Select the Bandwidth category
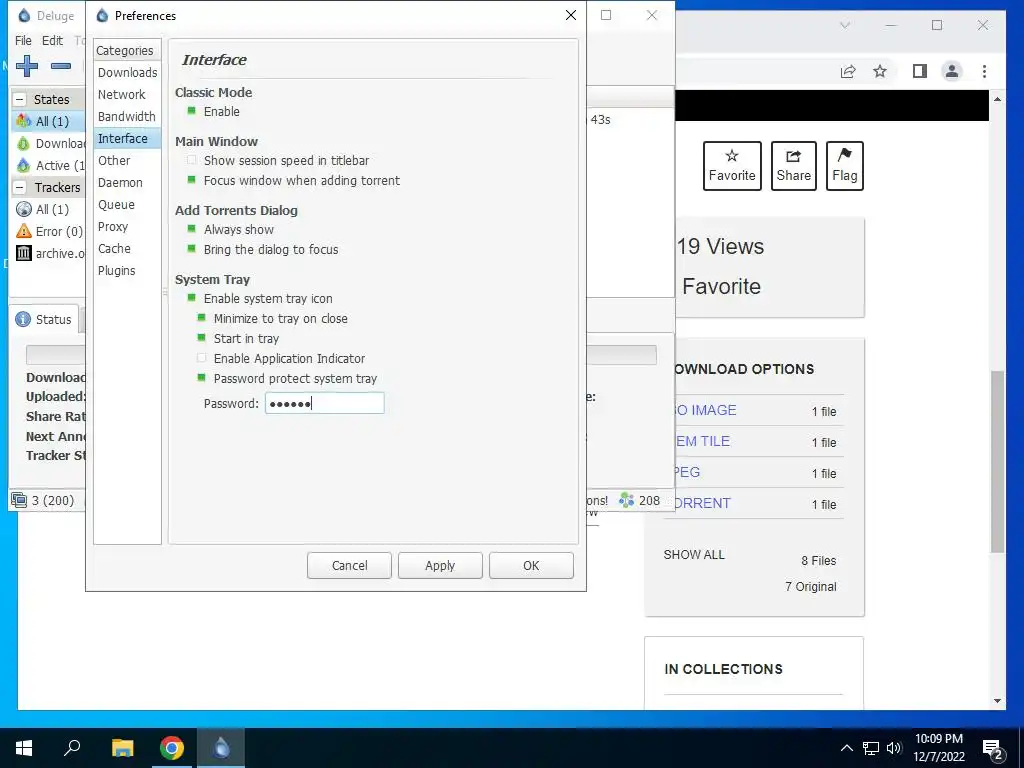 pyautogui.click(x=127, y=116)
